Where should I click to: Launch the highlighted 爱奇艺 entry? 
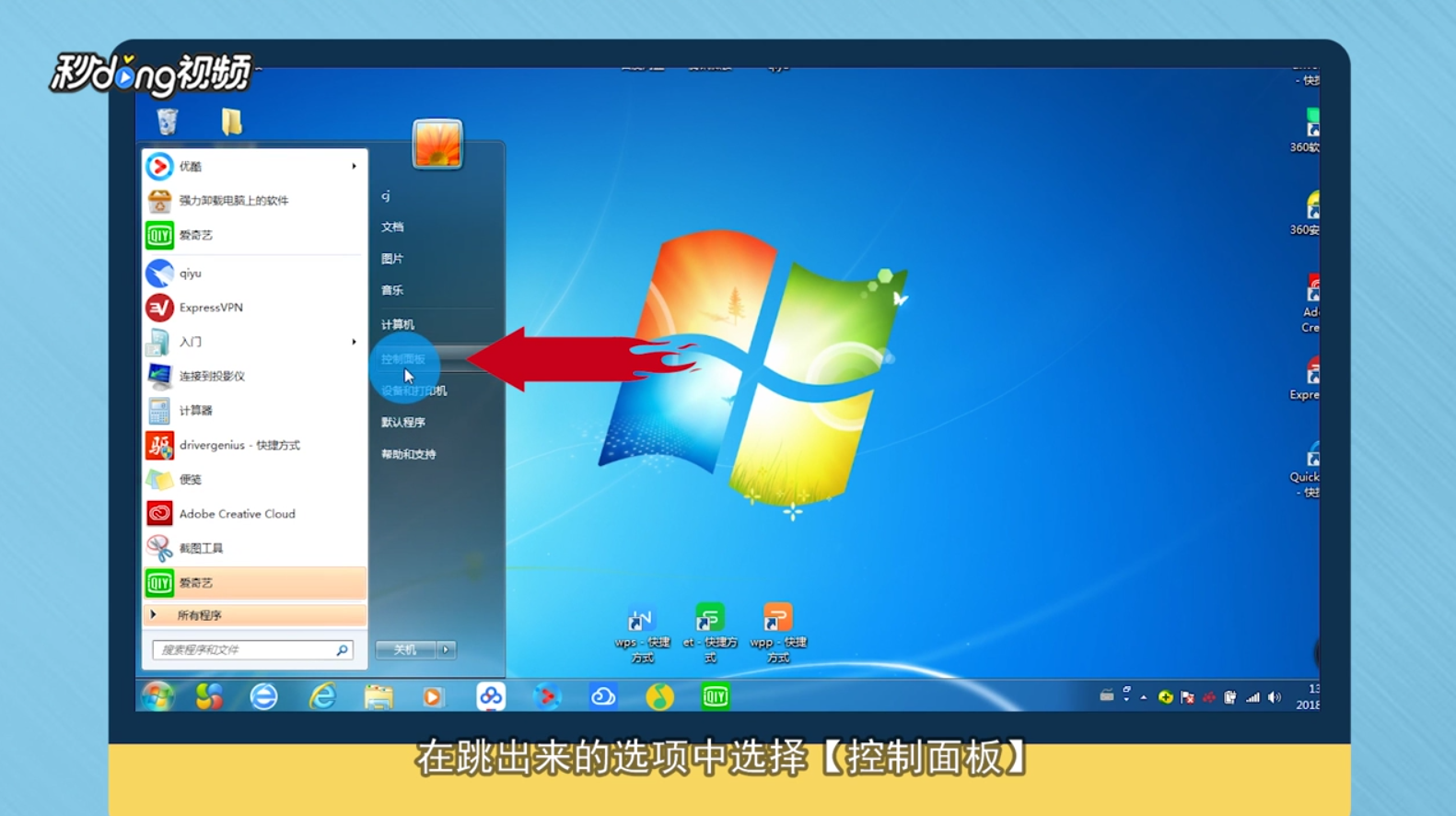254,583
